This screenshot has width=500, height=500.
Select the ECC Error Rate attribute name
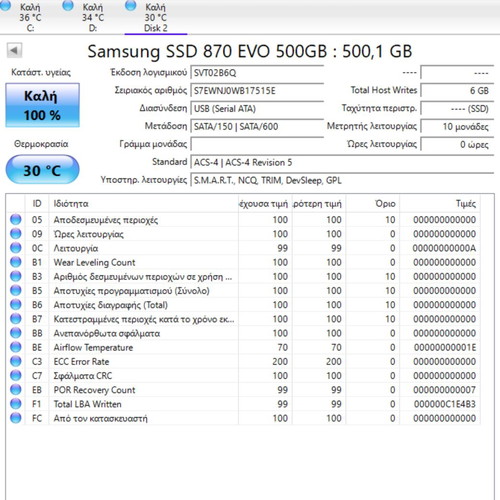[81, 362]
